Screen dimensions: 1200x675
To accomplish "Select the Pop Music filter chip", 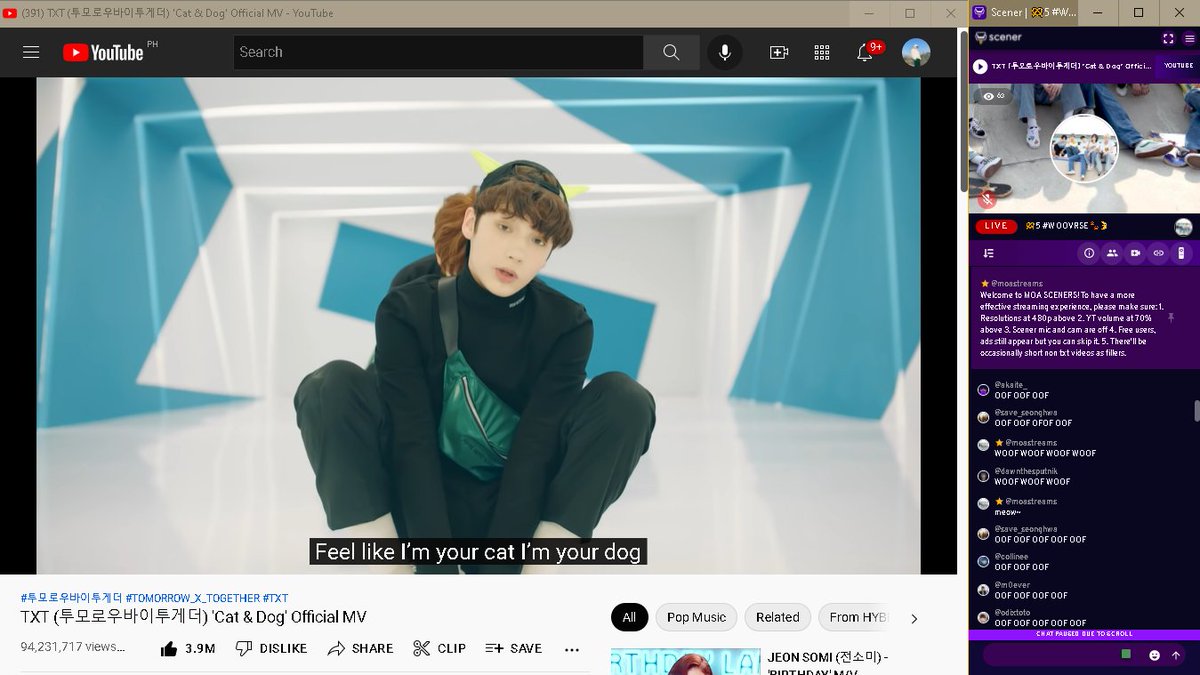I will pos(696,617).
